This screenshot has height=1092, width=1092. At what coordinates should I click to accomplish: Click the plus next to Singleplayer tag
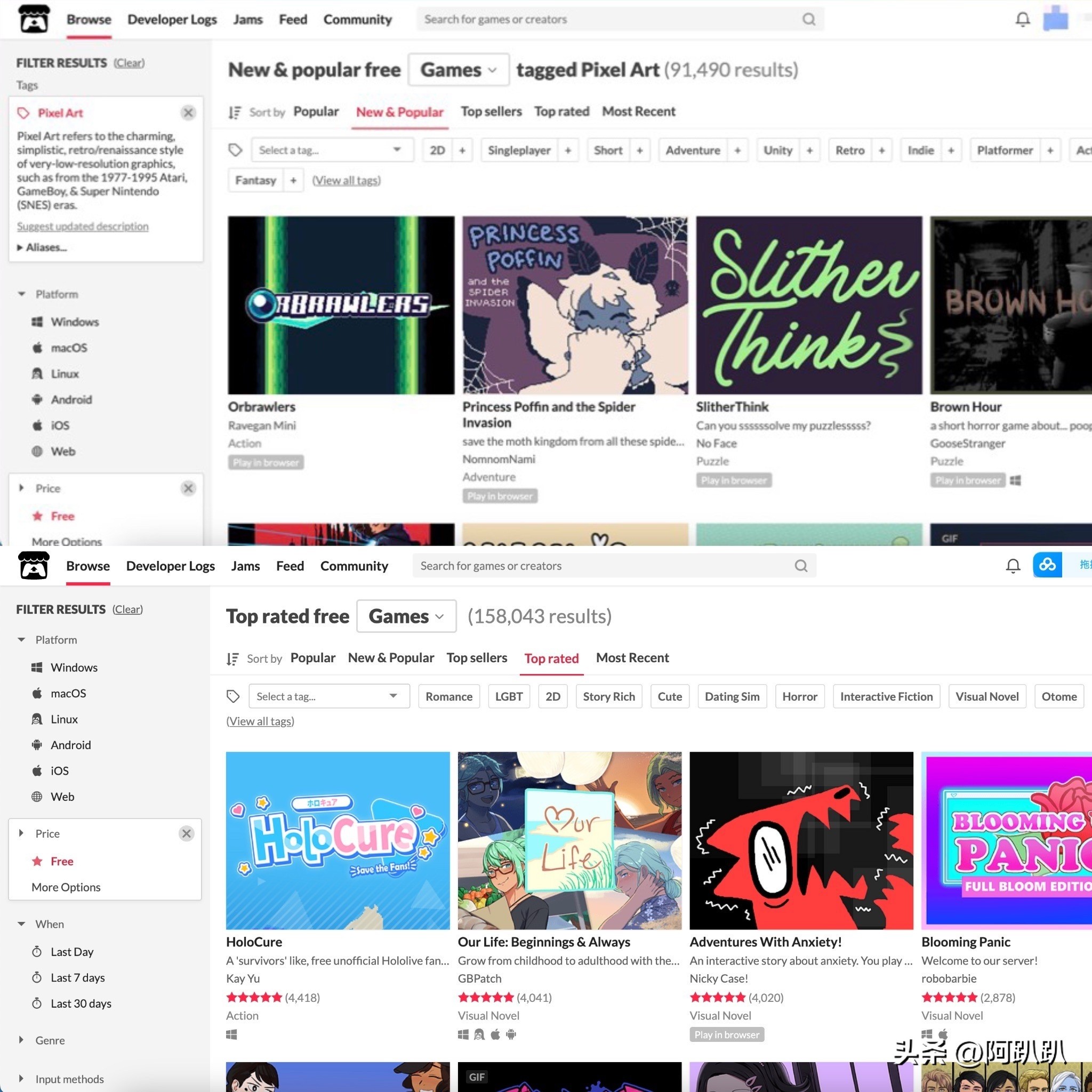(x=568, y=150)
